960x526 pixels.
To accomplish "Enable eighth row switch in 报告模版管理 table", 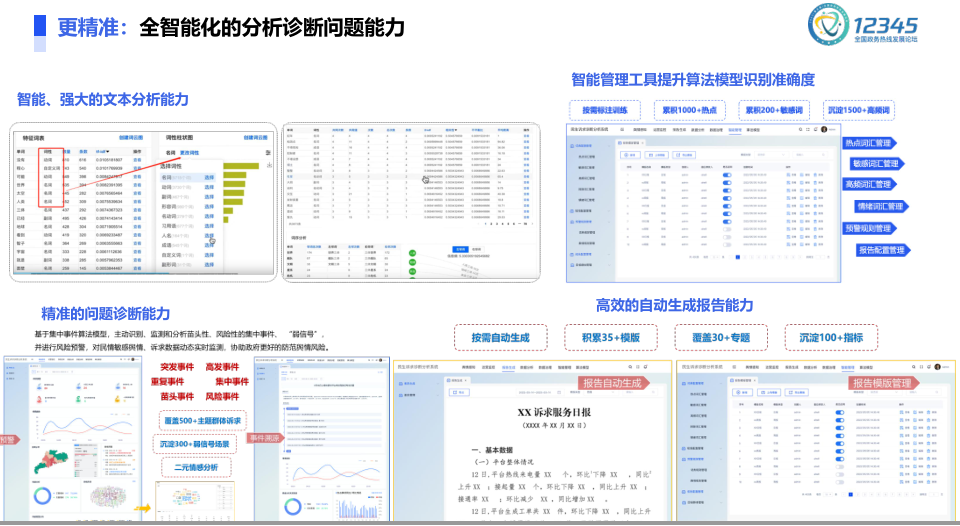I will point(840,467).
